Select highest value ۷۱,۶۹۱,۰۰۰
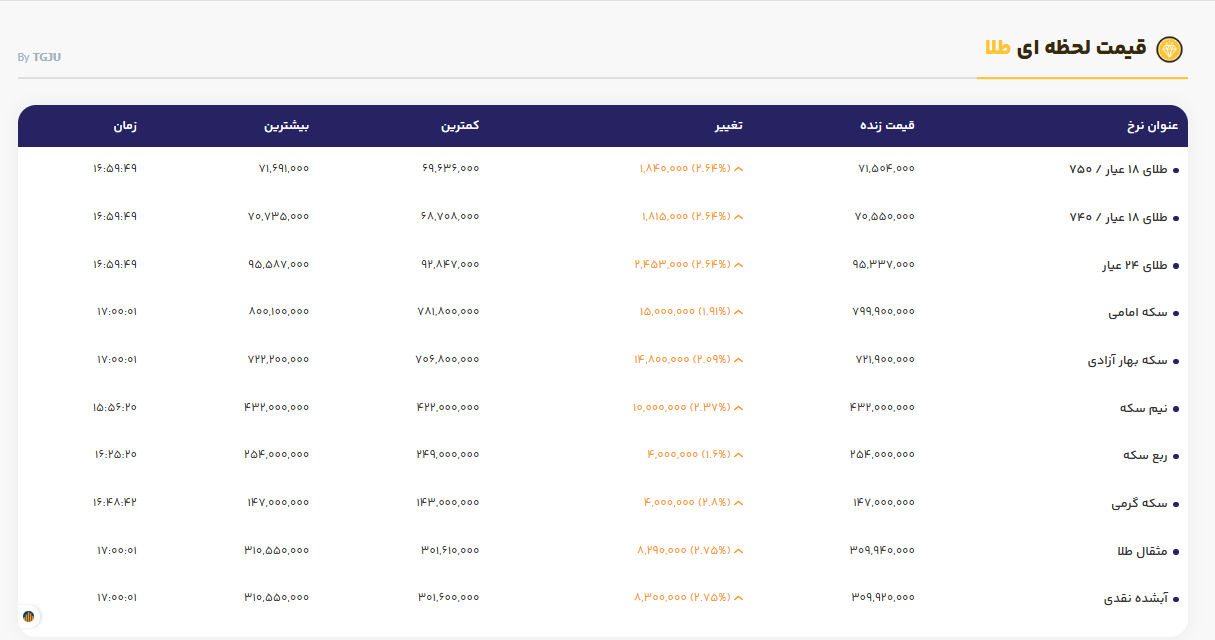 [284, 169]
